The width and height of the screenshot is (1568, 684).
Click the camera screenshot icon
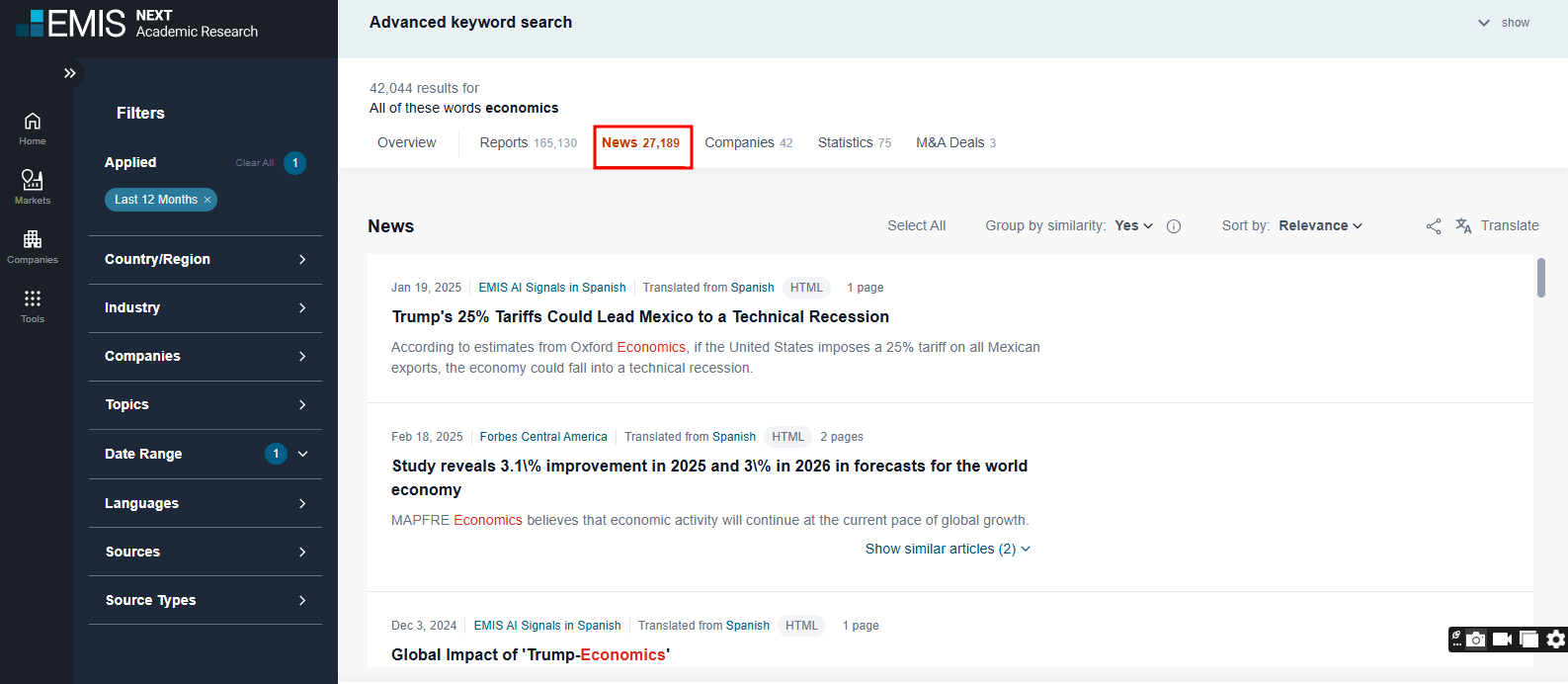[1475, 640]
